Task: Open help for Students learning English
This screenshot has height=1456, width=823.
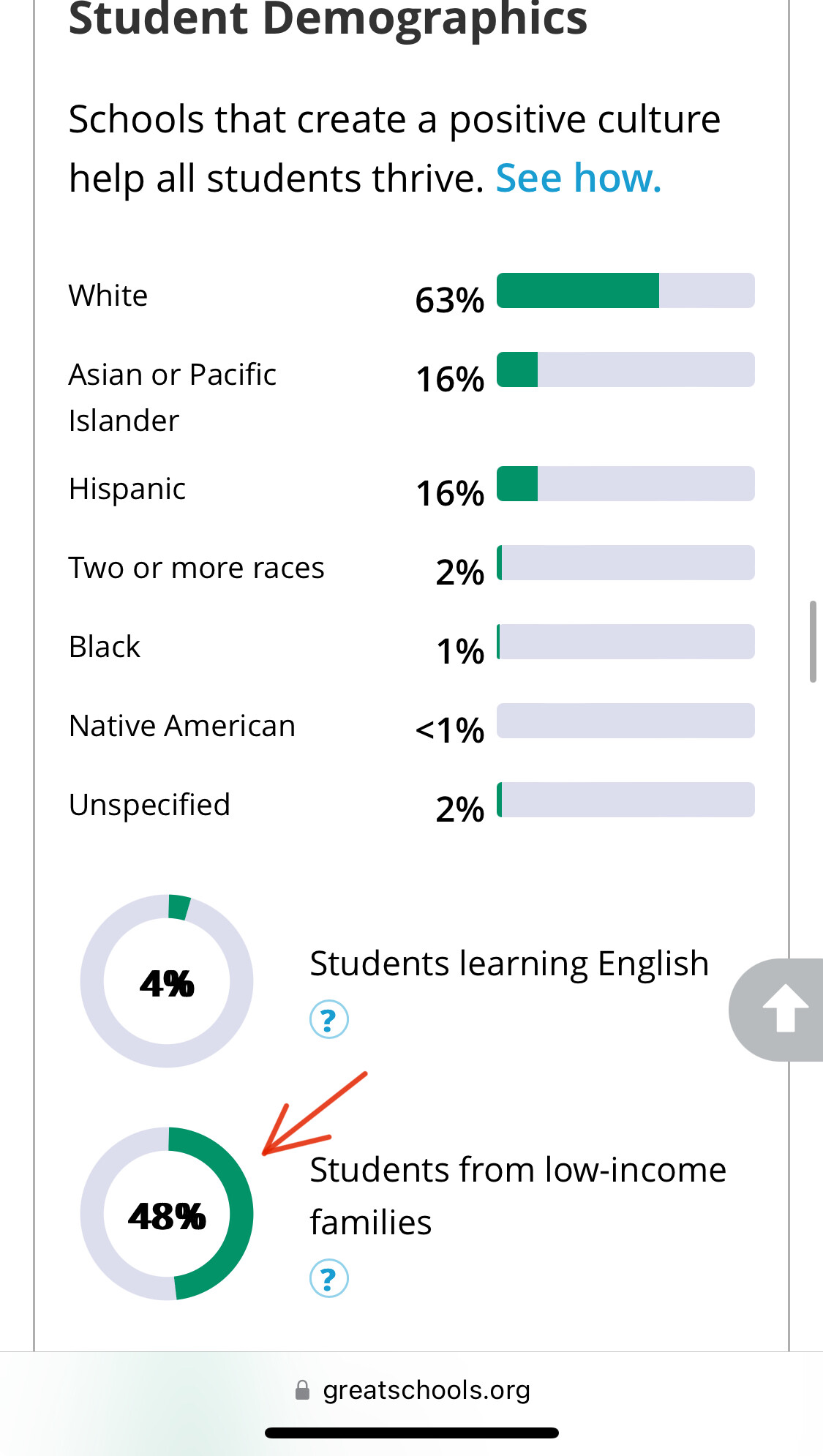Action: tap(328, 1018)
